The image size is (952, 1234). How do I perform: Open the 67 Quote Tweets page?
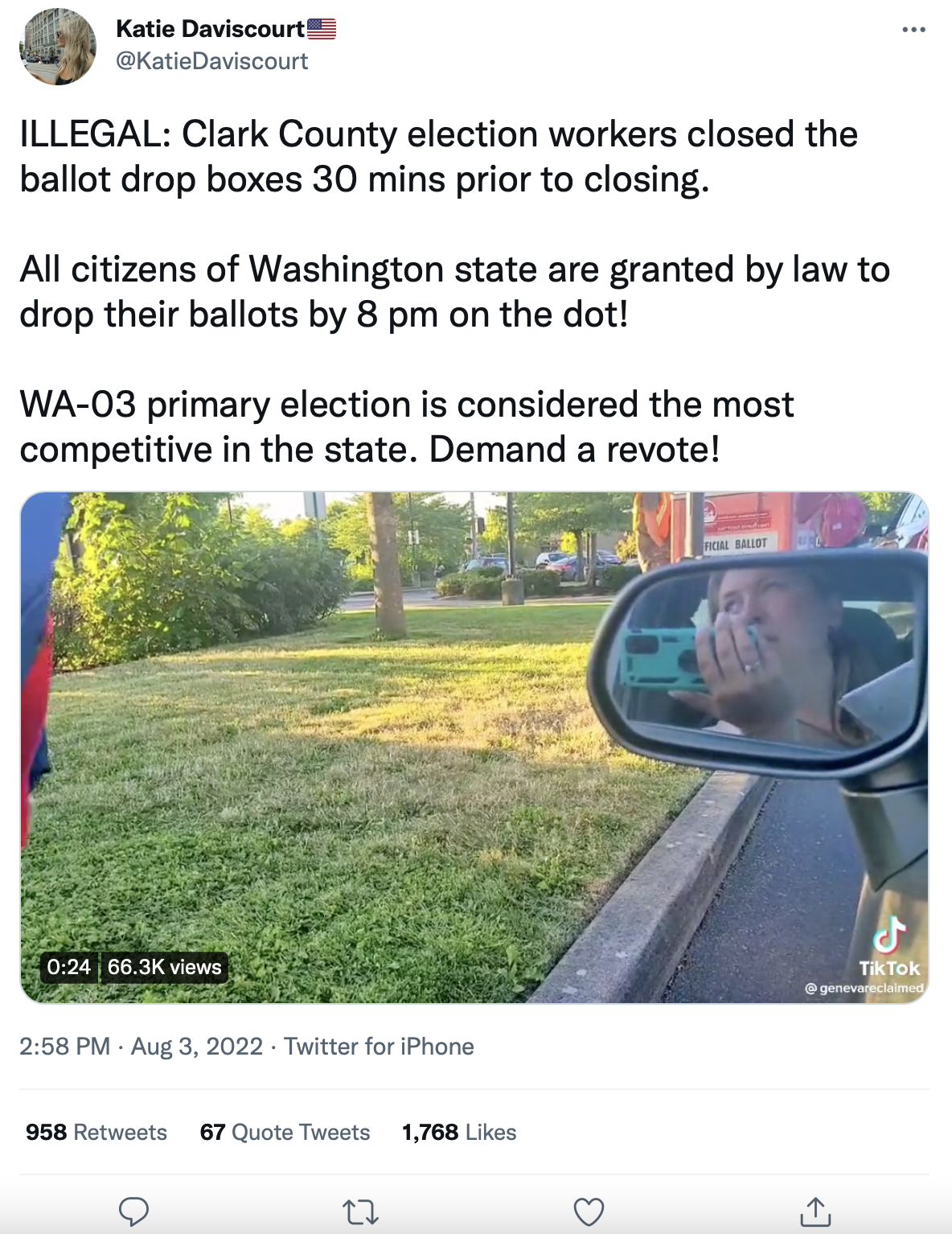285,1133
